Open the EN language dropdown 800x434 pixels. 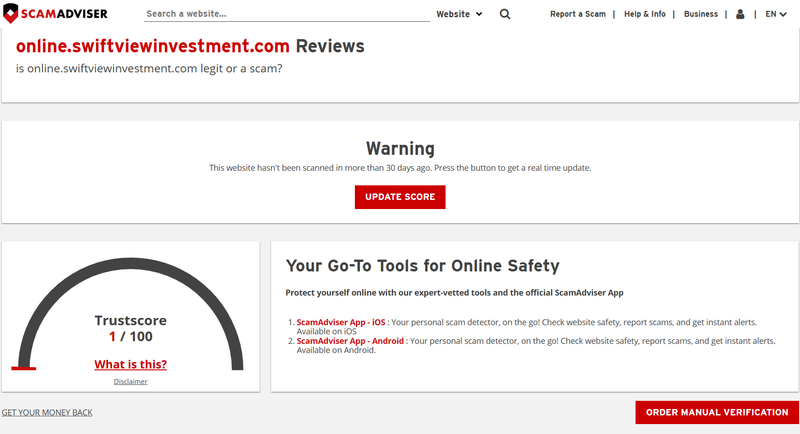coord(776,14)
